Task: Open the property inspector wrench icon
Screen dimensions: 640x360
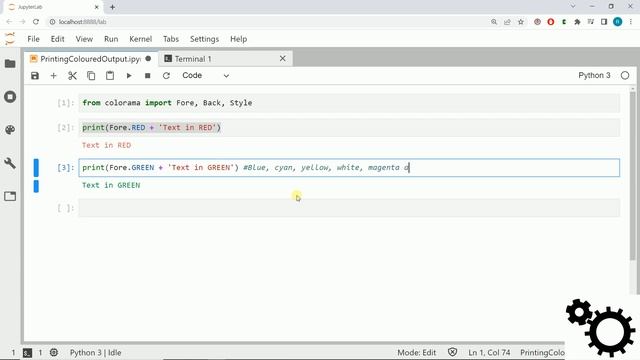Action: [10, 163]
